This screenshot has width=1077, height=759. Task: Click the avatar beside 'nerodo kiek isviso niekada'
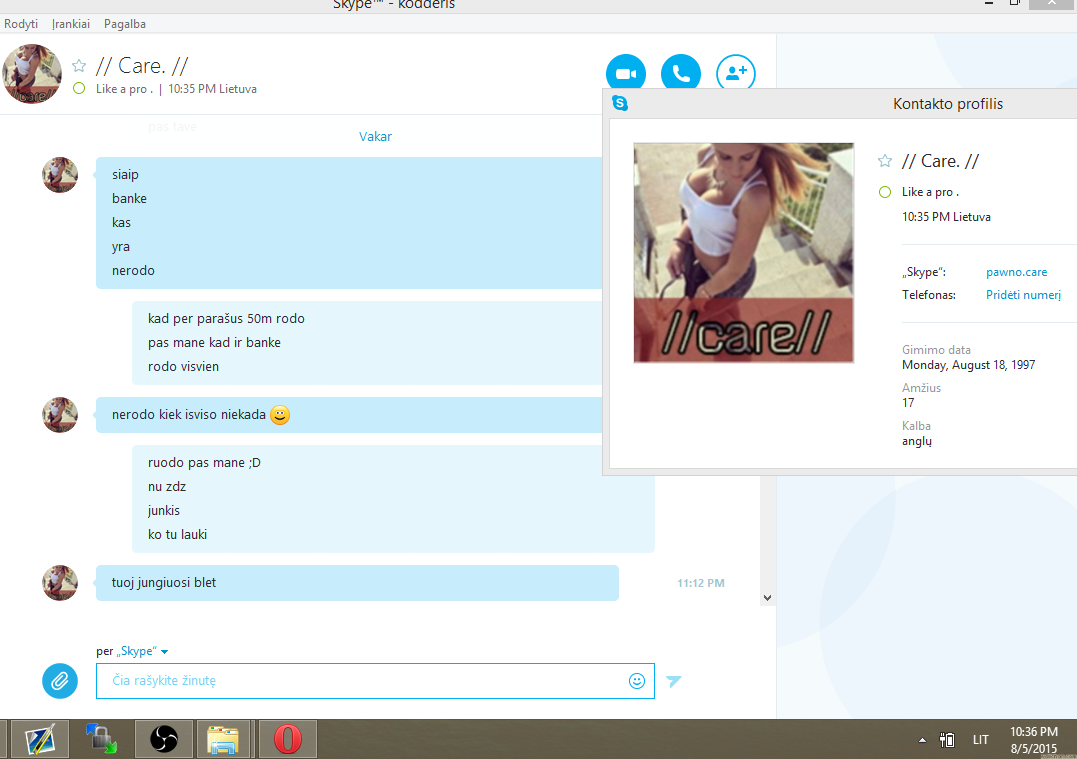(60, 415)
